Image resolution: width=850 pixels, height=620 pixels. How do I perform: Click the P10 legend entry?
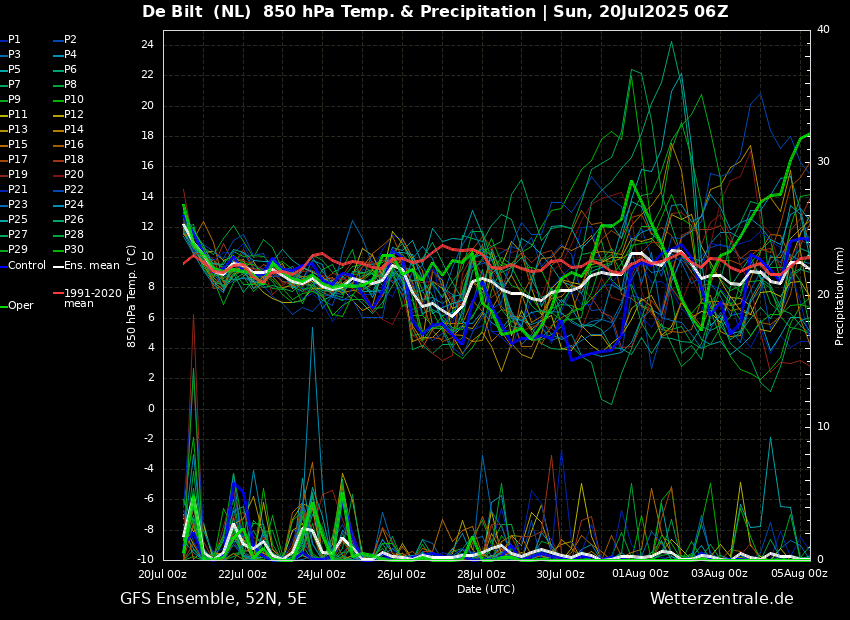pyautogui.click(x=68, y=100)
